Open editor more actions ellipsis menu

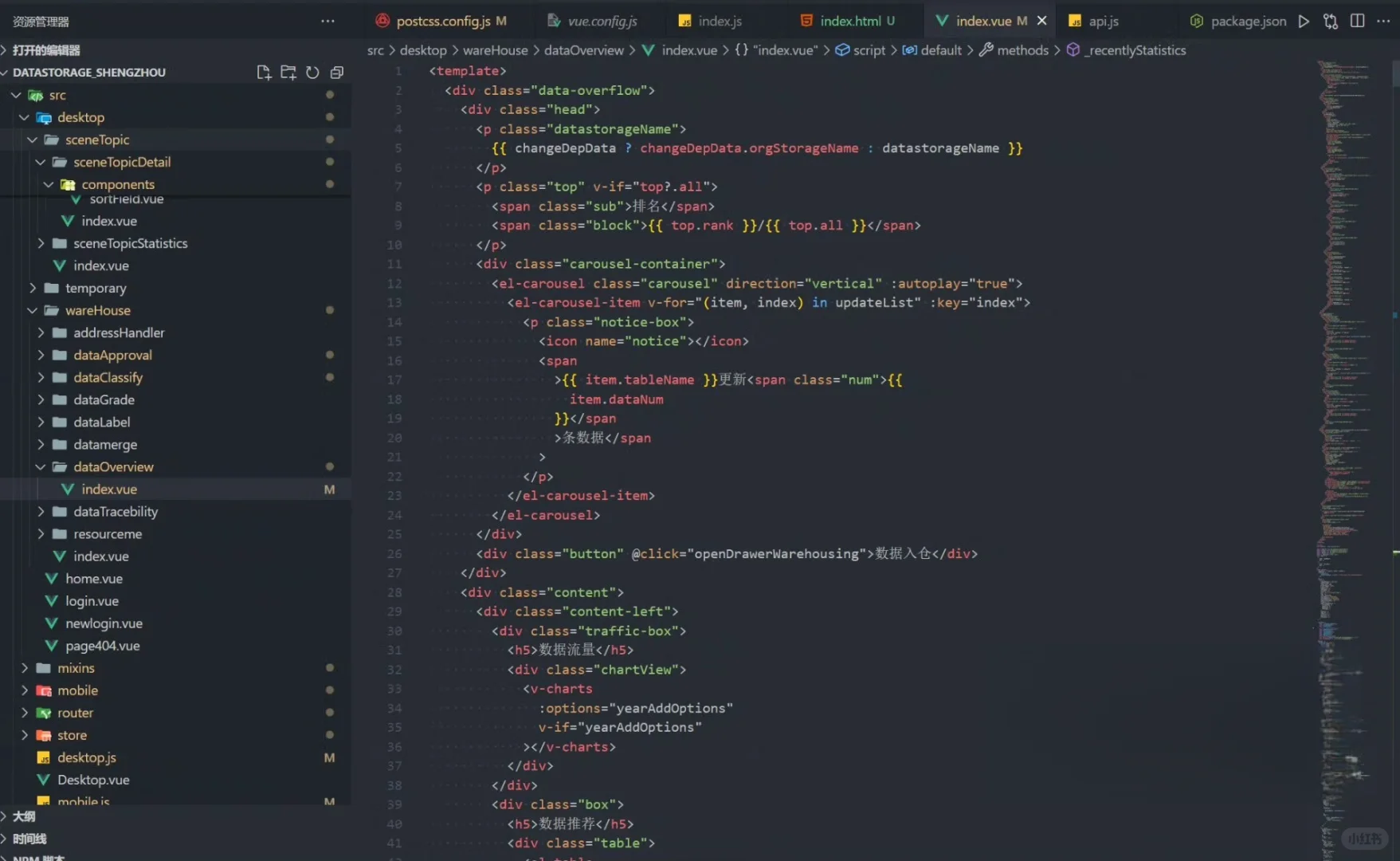[x=1383, y=22]
